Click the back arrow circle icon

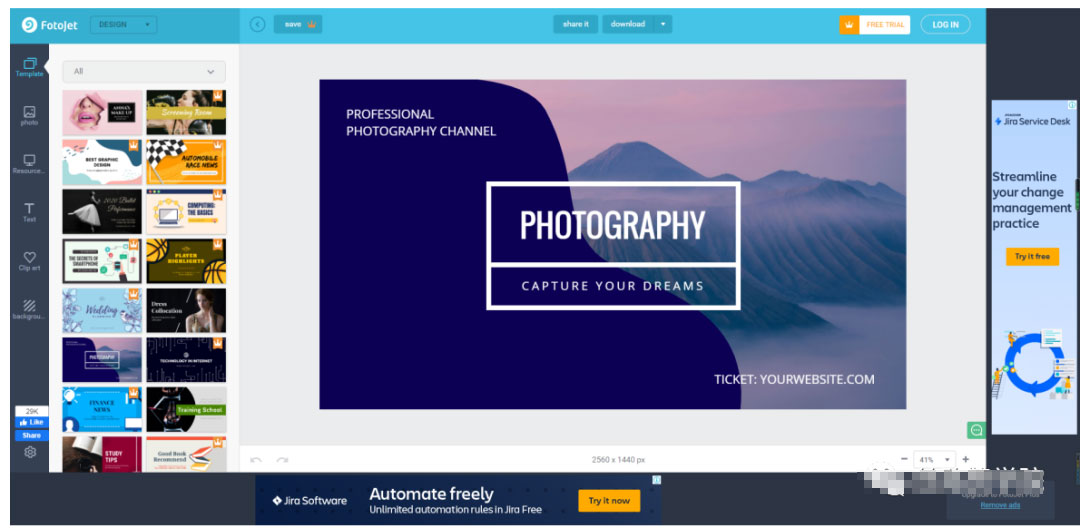pos(257,24)
